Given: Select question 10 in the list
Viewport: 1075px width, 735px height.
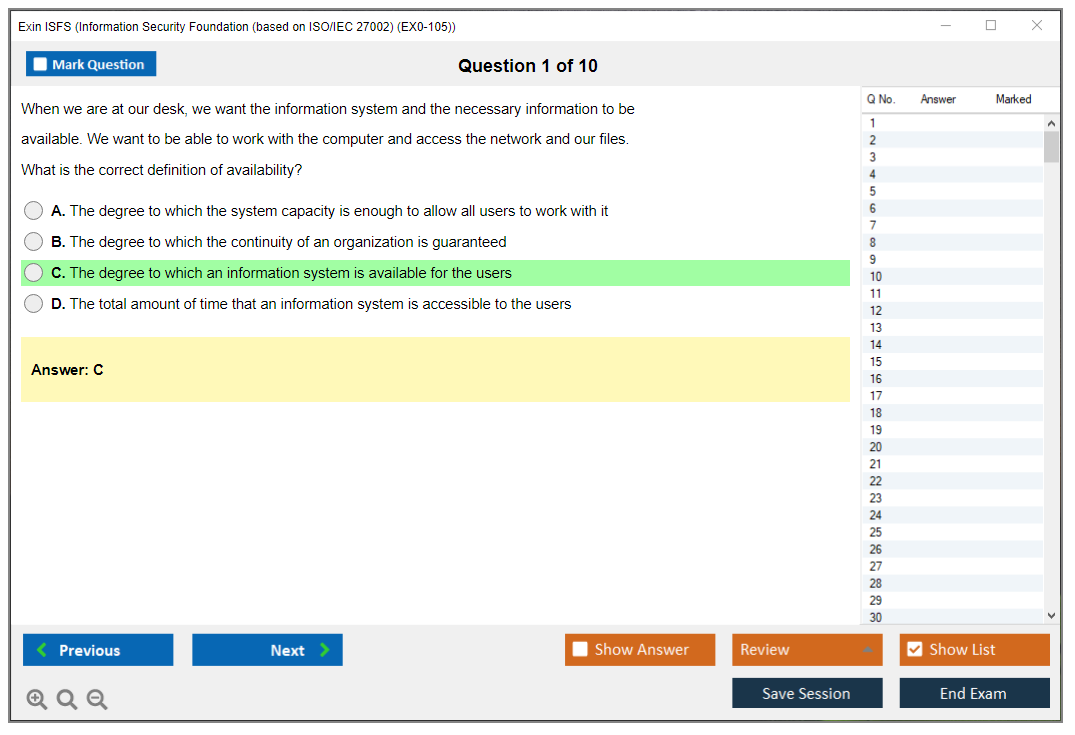Looking at the screenshot, I should point(876,277).
